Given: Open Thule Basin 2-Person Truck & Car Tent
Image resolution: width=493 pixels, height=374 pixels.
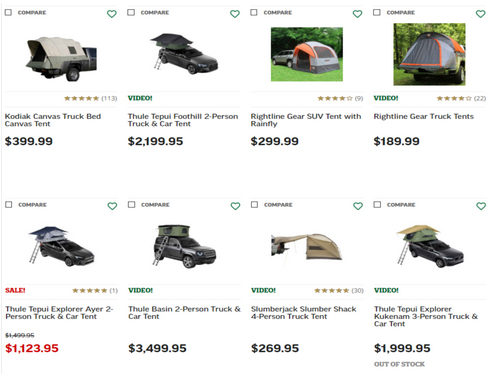Looking at the screenshot, I should [184, 313].
